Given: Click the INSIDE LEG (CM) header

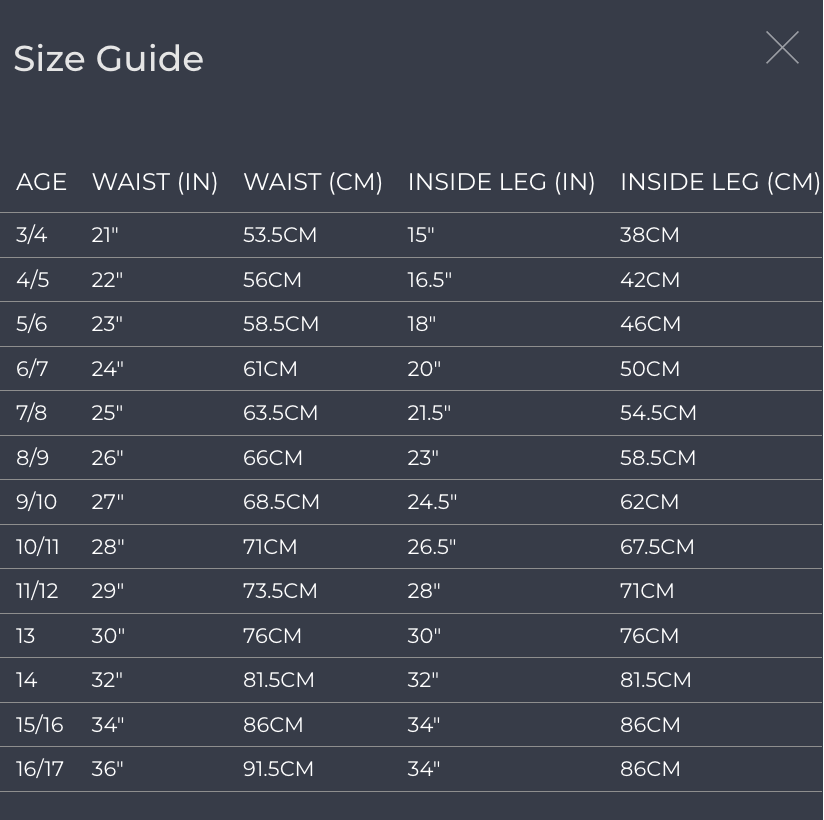Looking at the screenshot, I should pyautogui.click(x=720, y=182).
